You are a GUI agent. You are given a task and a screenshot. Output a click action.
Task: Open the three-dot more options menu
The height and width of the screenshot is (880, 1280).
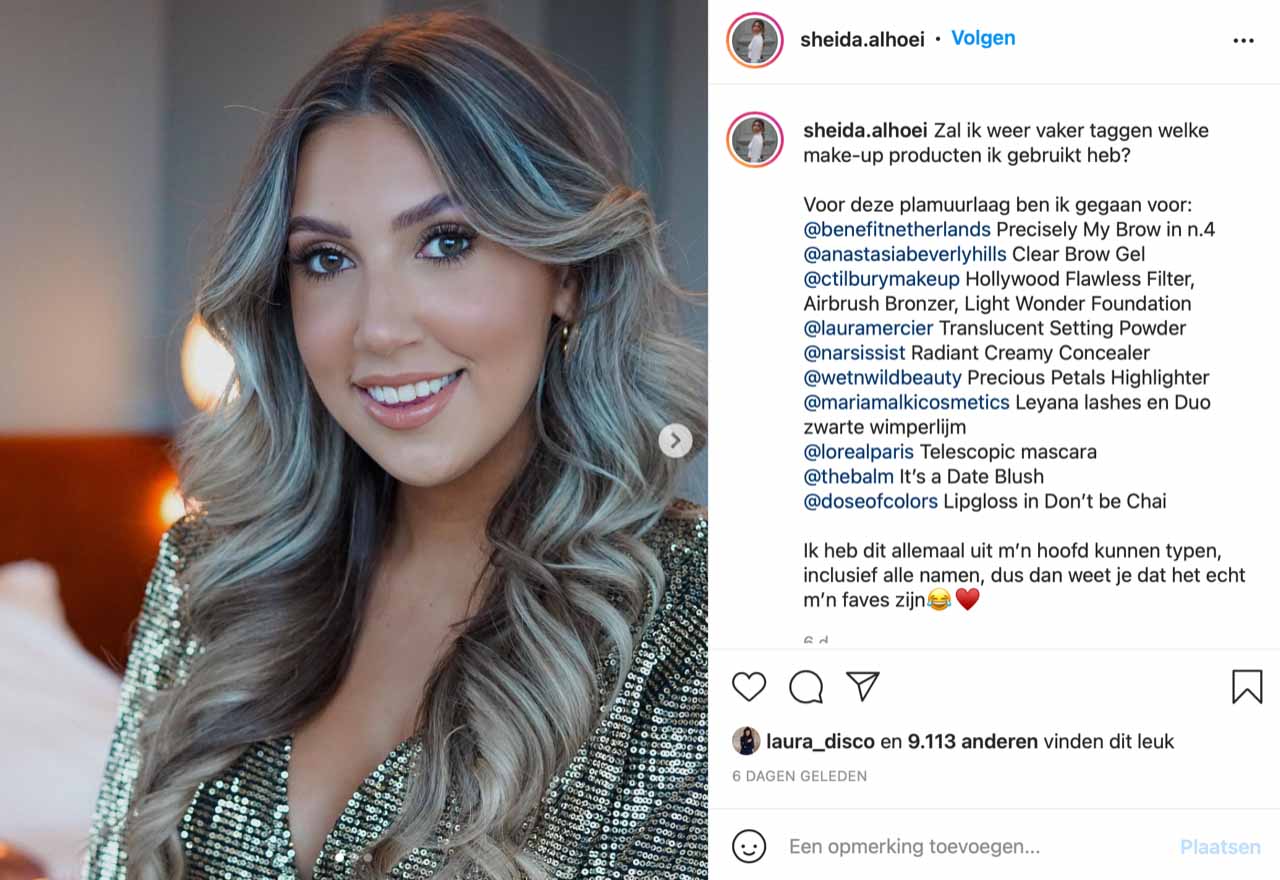(1243, 41)
